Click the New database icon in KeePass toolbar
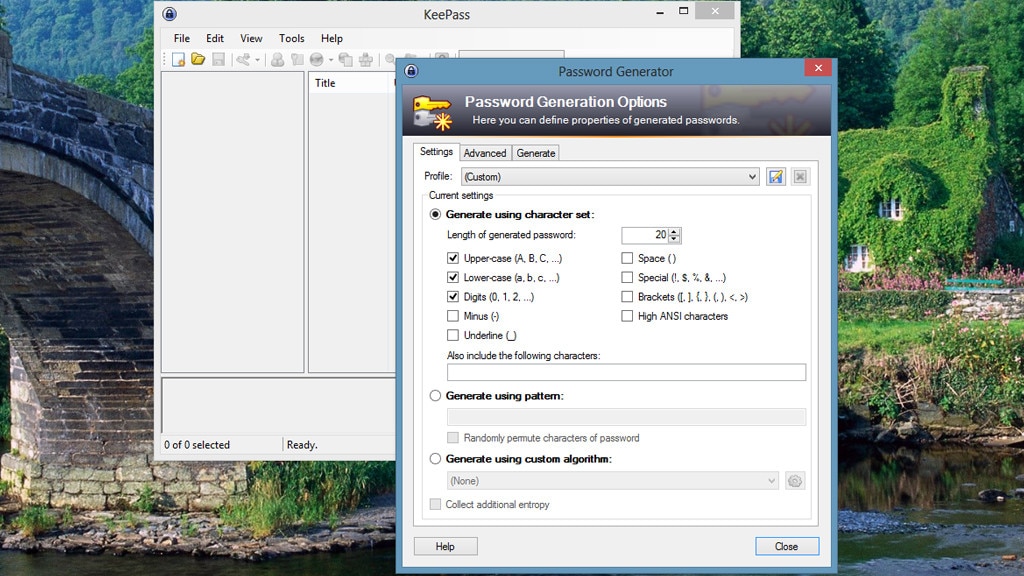 (178, 60)
